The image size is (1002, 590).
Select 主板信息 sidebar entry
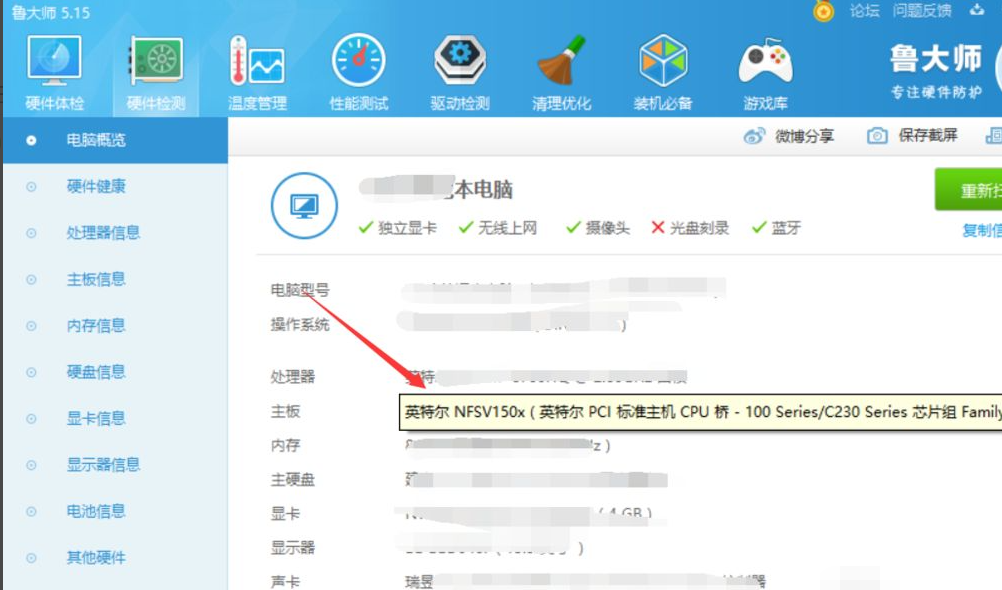tap(96, 279)
